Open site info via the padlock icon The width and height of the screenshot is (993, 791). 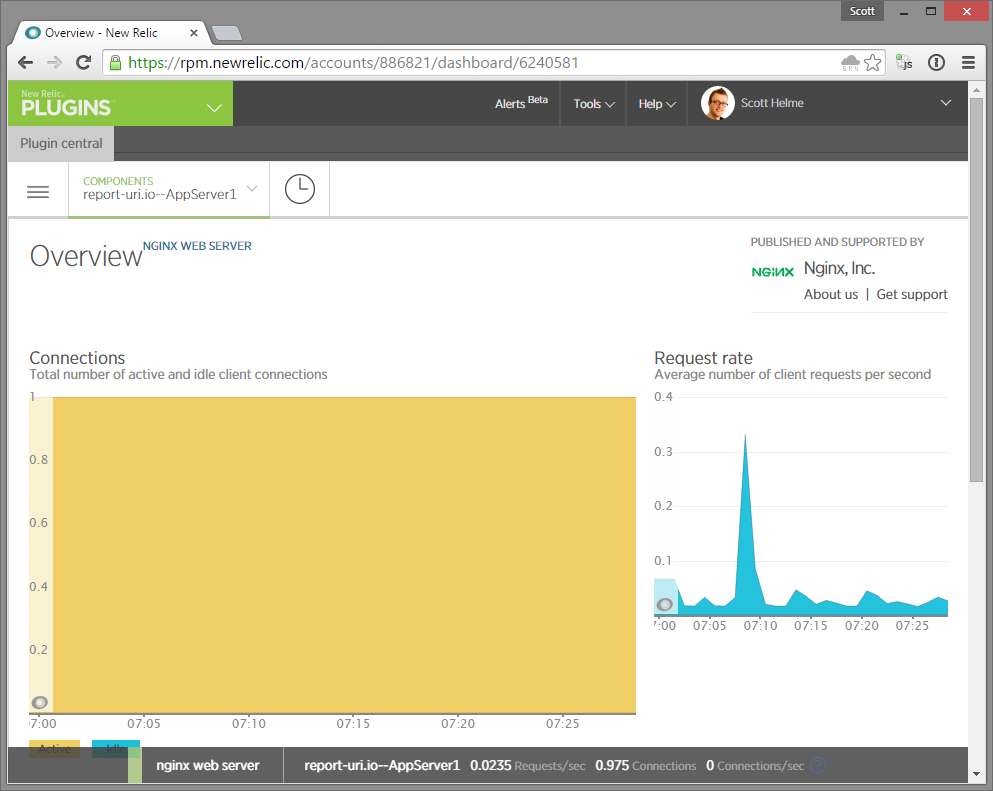coord(113,61)
